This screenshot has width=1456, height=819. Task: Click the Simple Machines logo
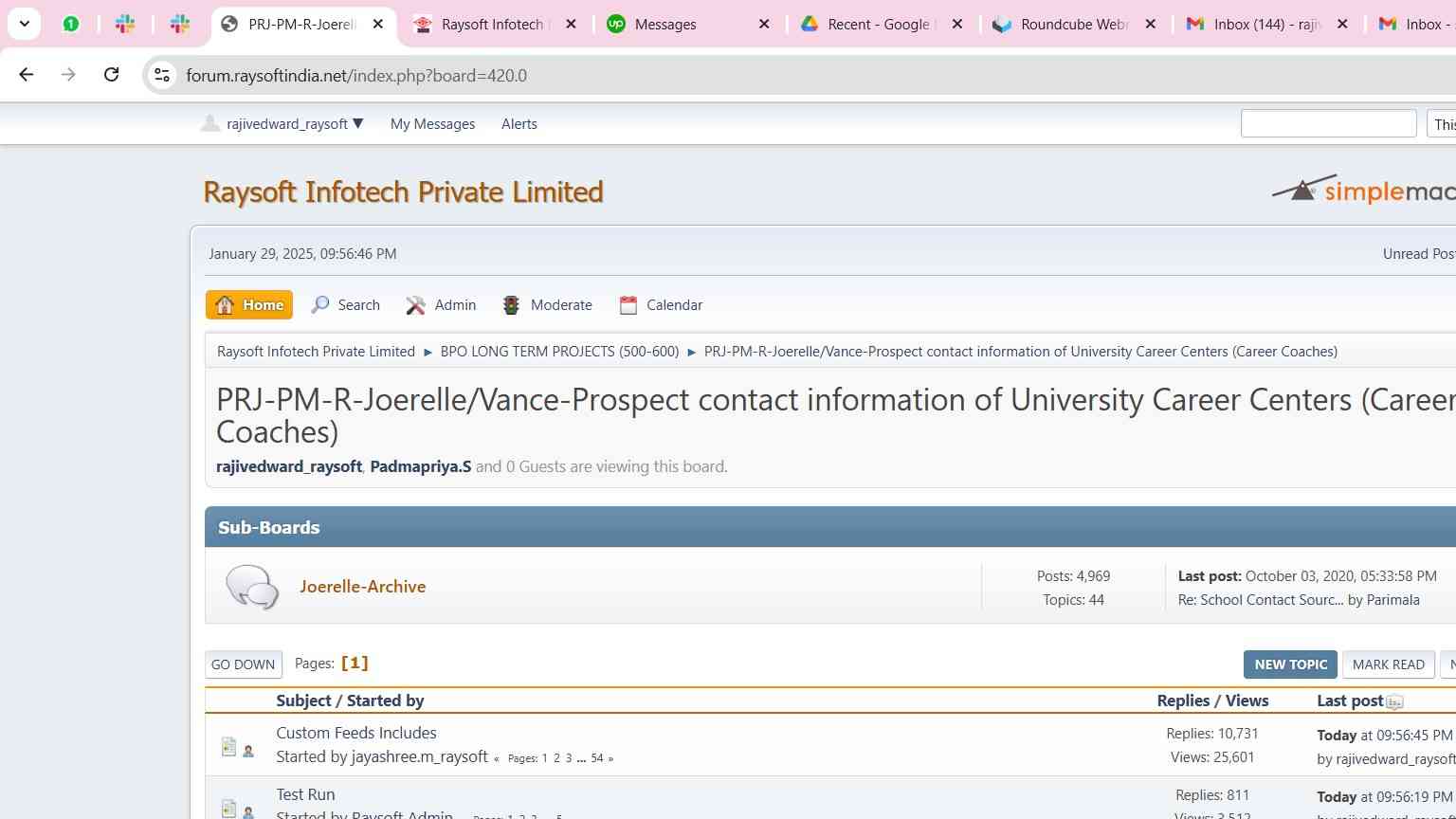1363,190
